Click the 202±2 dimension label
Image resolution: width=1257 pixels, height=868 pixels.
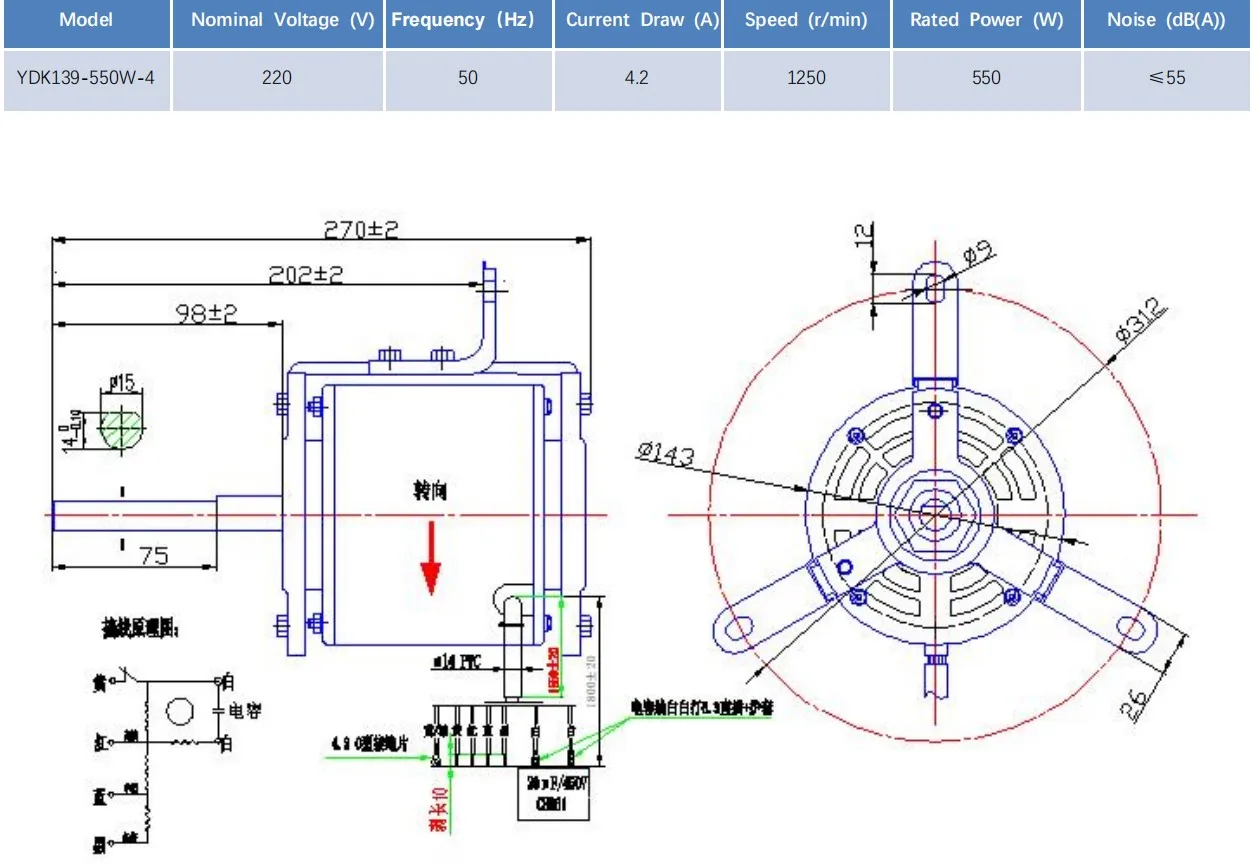tap(305, 273)
